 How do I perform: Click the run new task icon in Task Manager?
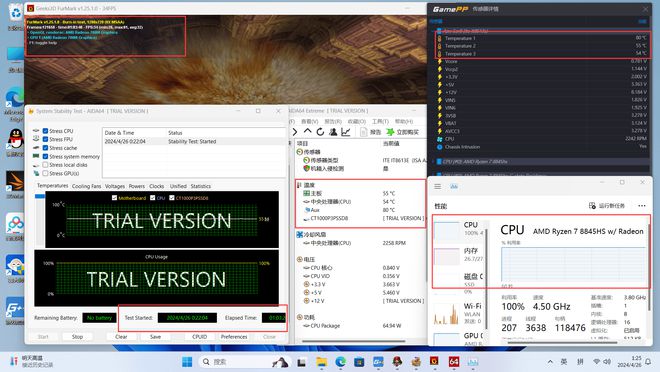tap(592, 205)
